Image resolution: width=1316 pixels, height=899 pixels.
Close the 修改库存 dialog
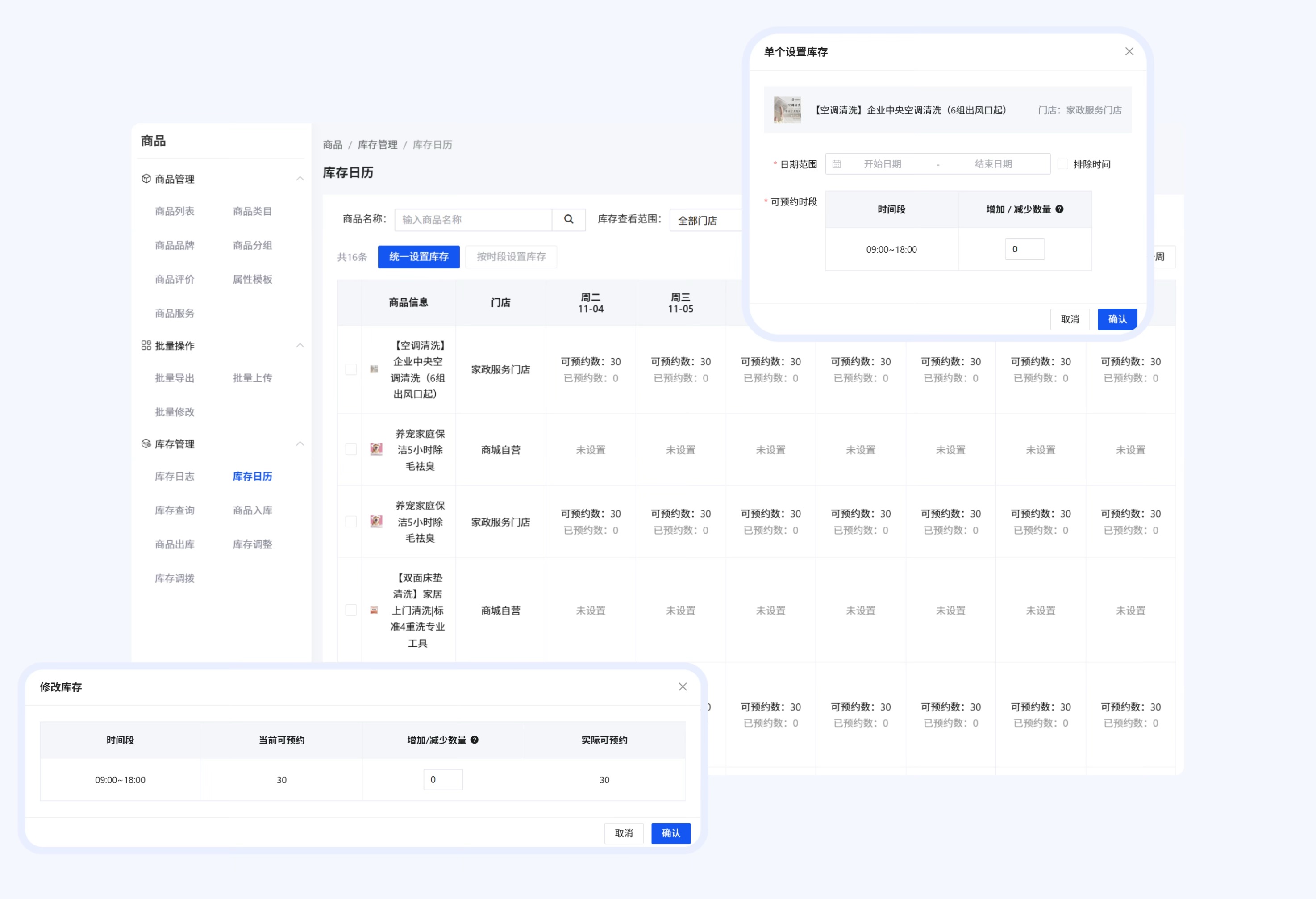click(683, 686)
